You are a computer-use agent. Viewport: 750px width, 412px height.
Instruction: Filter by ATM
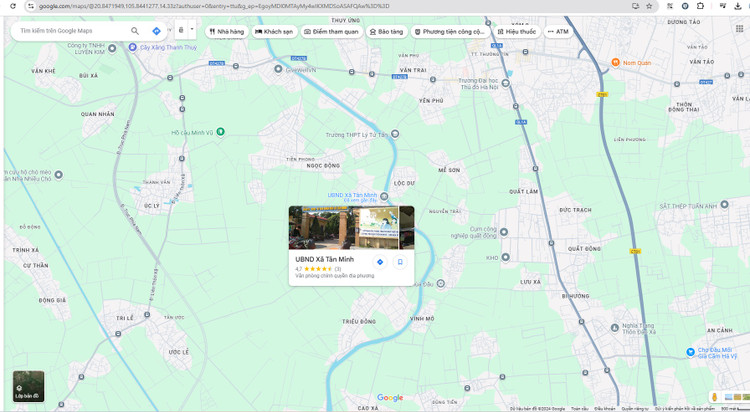[558, 32]
